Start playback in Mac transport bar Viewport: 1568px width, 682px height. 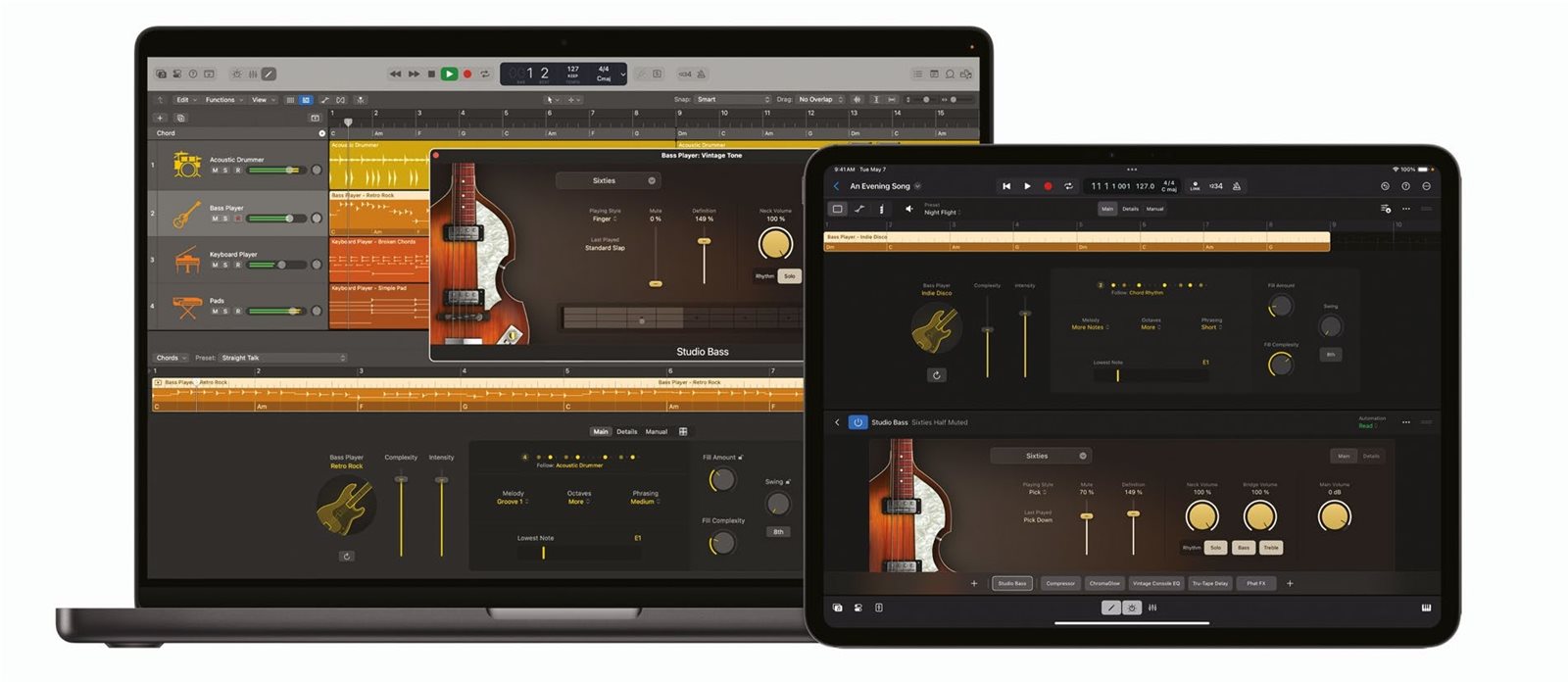(449, 73)
